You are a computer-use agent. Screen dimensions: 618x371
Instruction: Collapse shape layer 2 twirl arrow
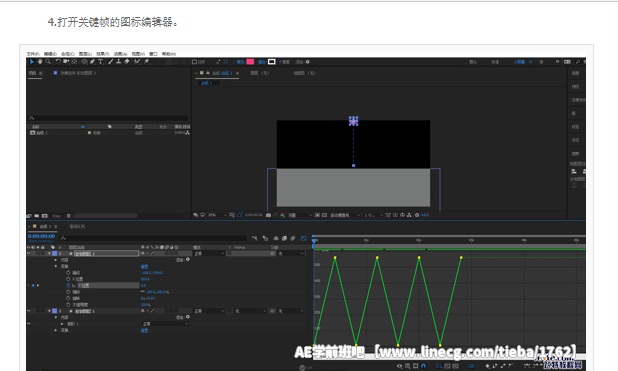tap(49, 254)
